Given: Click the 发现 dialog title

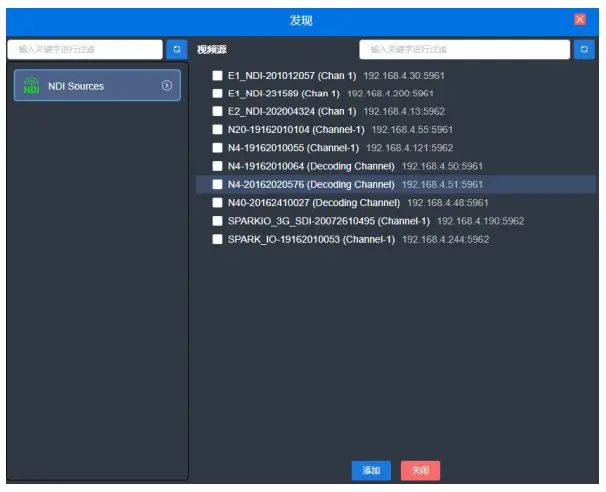Looking at the screenshot, I should 301,20.
